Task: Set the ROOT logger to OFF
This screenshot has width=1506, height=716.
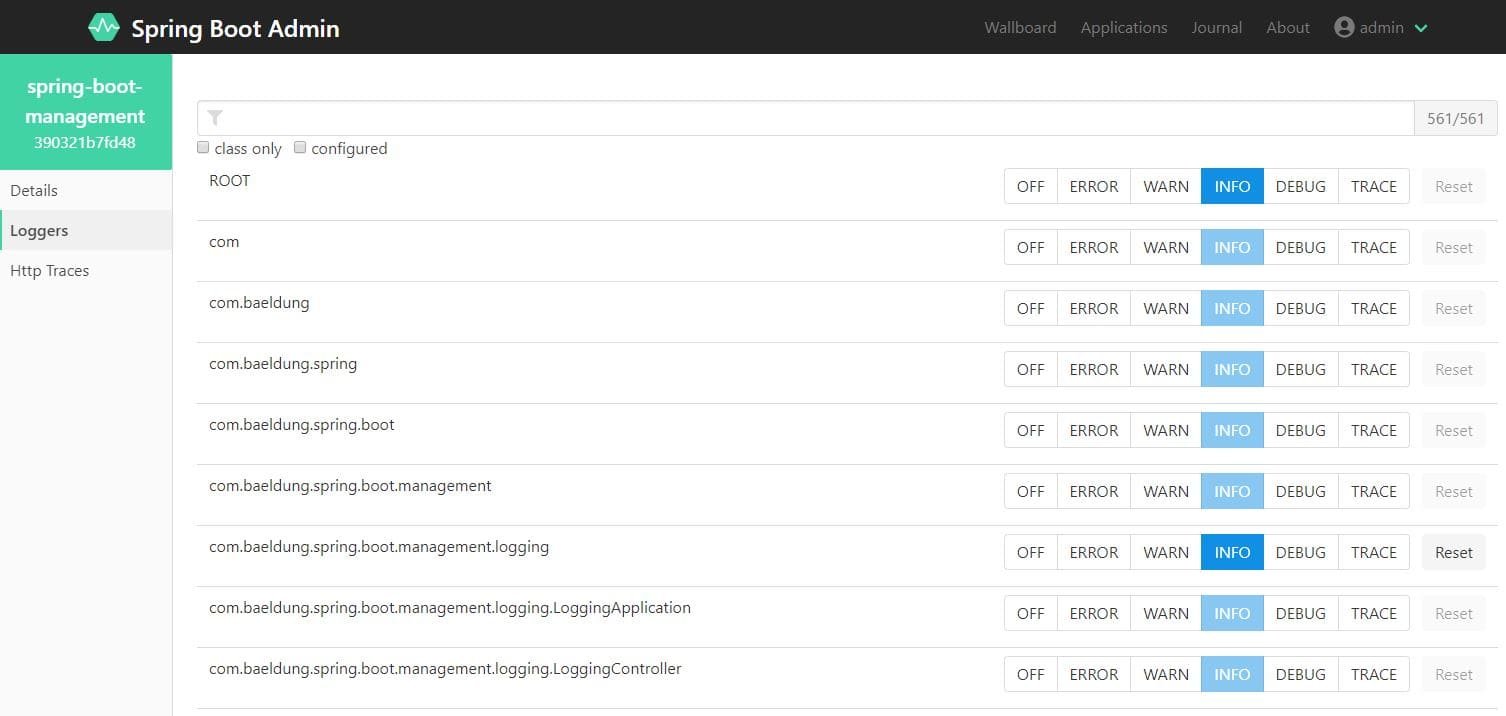Action: click(x=1030, y=186)
